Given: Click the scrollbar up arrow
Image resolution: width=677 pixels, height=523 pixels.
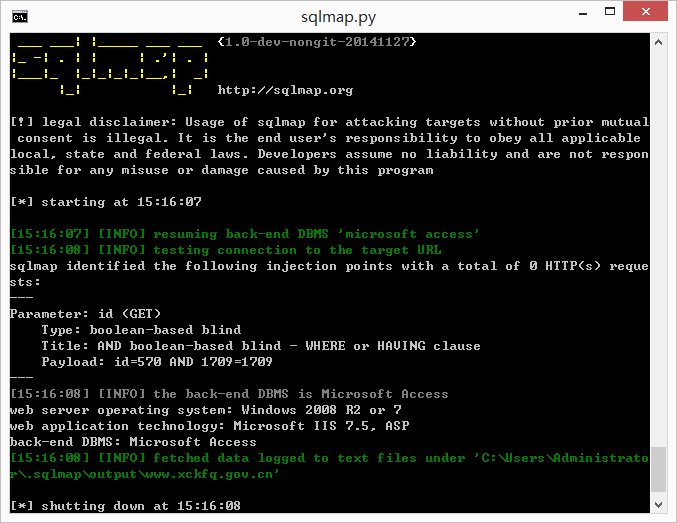Looking at the screenshot, I should coord(658,42).
